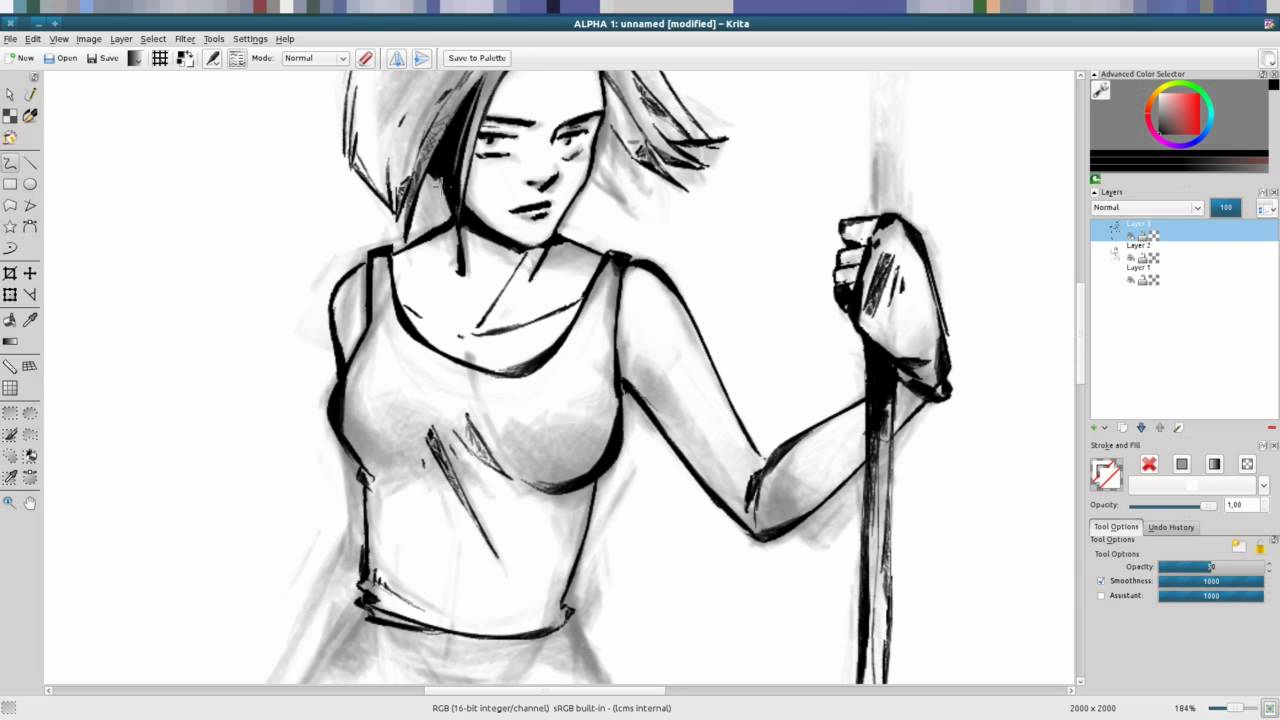Enable the Assistant checkbox in Tool Options
The height and width of the screenshot is (720, 1280).
[1101, 595]
